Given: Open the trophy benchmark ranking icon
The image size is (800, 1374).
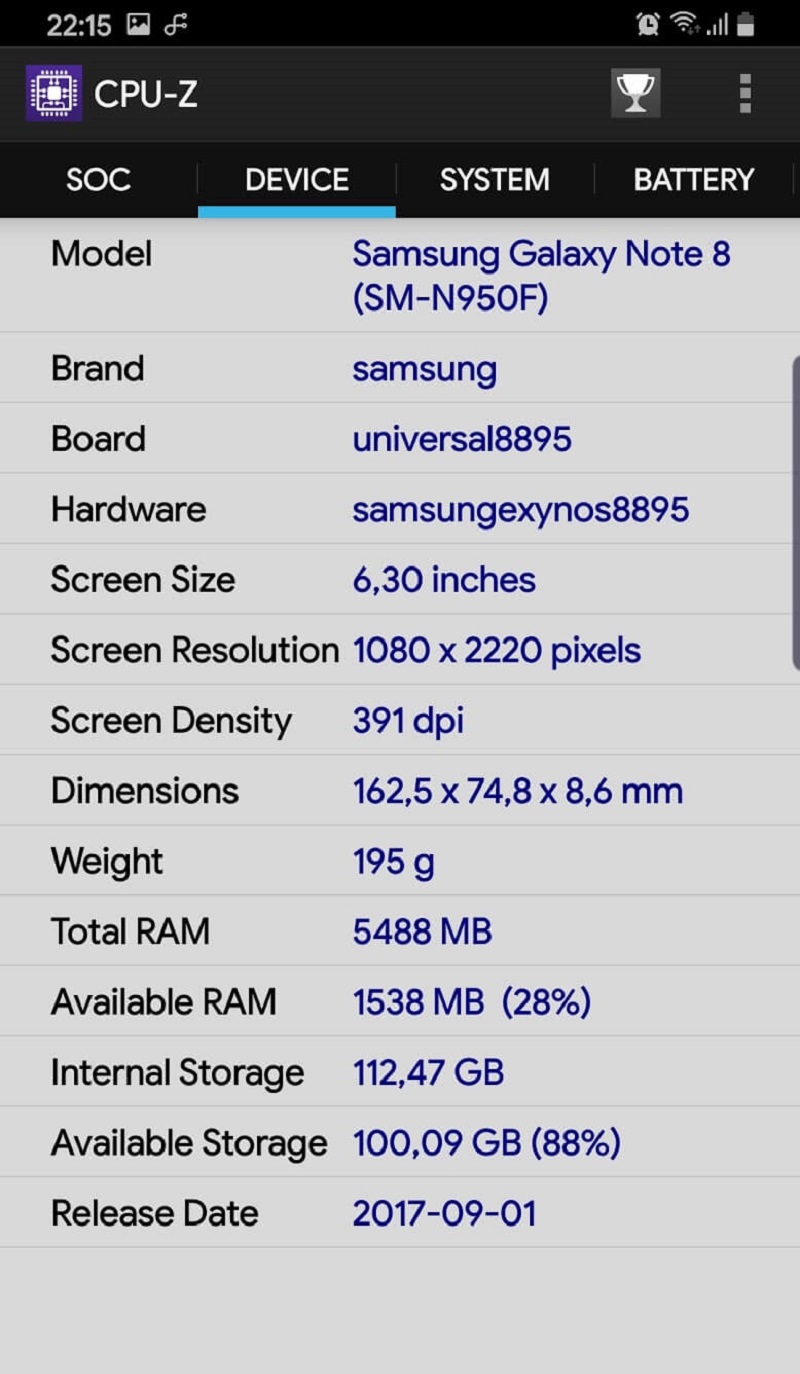Looking at the screenshot, I should click(x=635, y=93).
